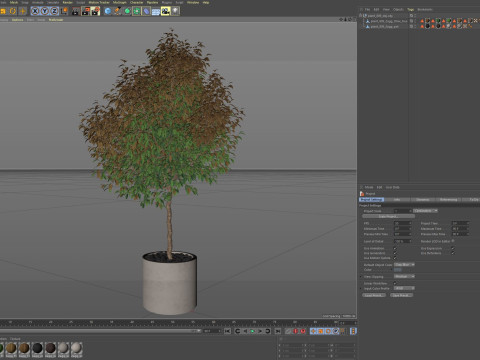This screenshot has height=360, width=480.
Task: Toggle the X axis lock
Action: point(35,11)
